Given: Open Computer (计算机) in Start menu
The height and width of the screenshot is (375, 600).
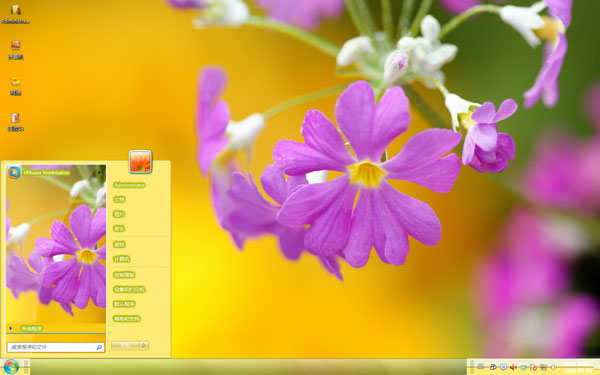Looking at the screenshot, I should (x=122, y=259).
